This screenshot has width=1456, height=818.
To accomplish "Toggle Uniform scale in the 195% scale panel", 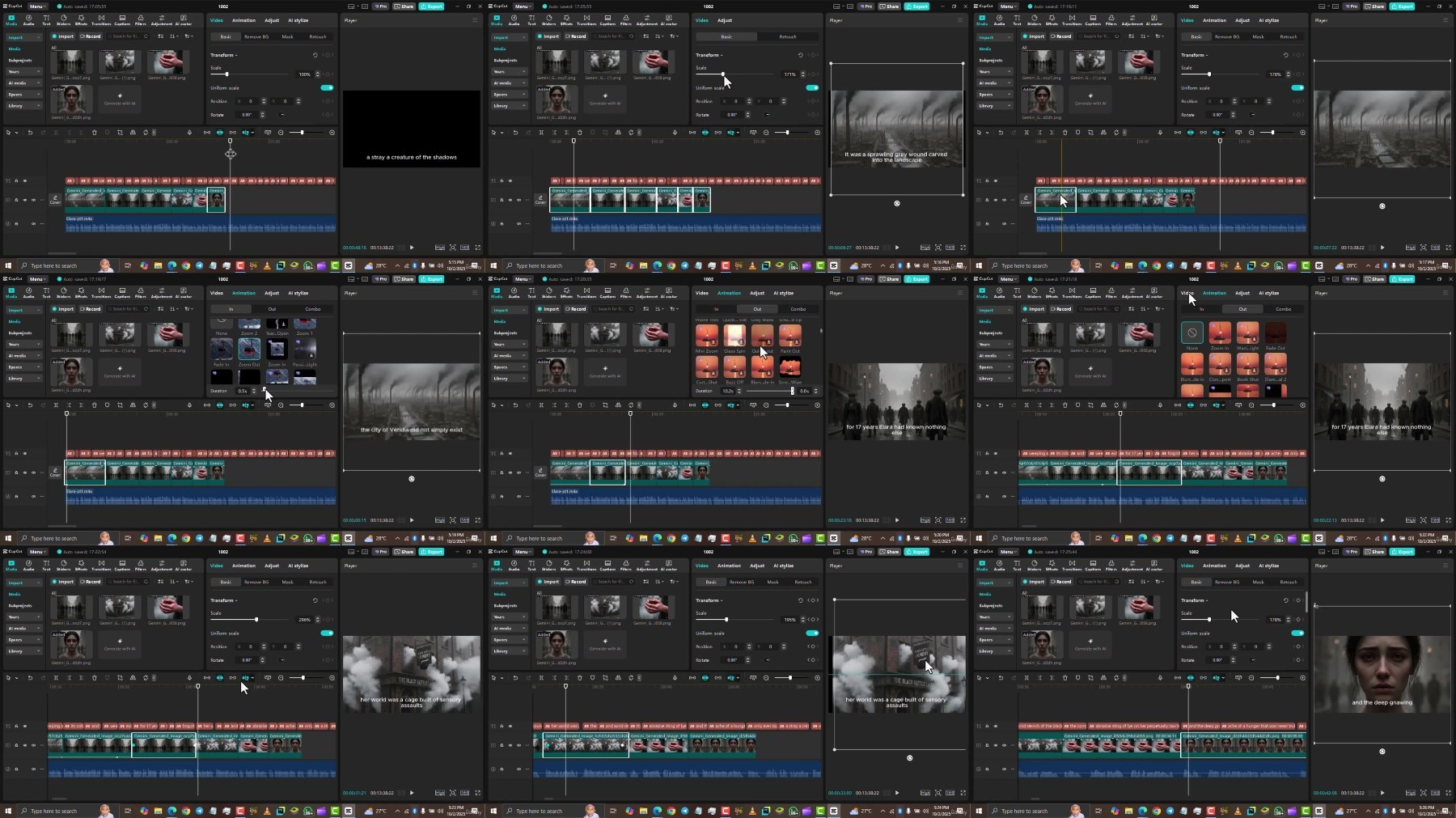I will 812,633.
